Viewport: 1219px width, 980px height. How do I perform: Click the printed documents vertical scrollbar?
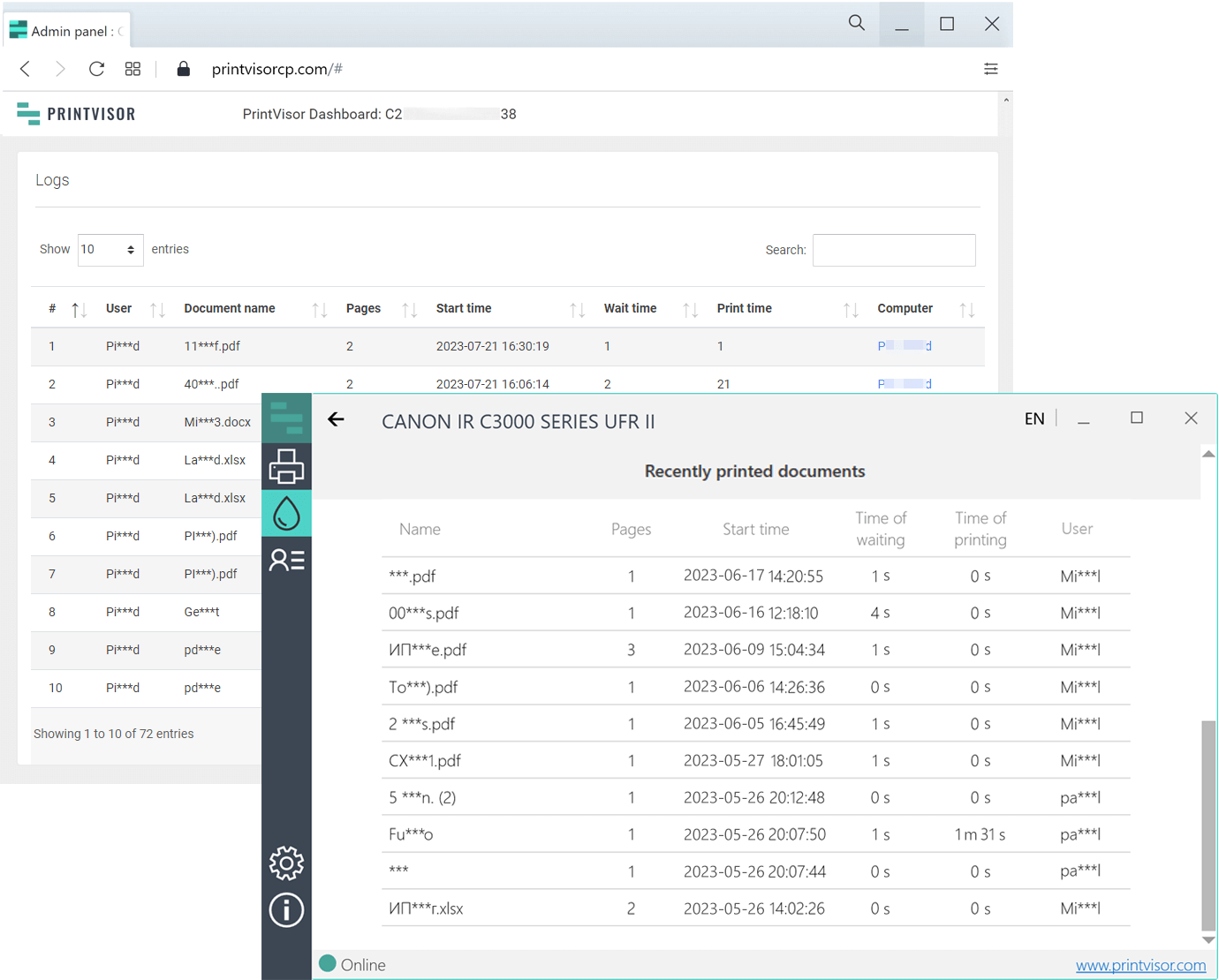(1208, 821)
